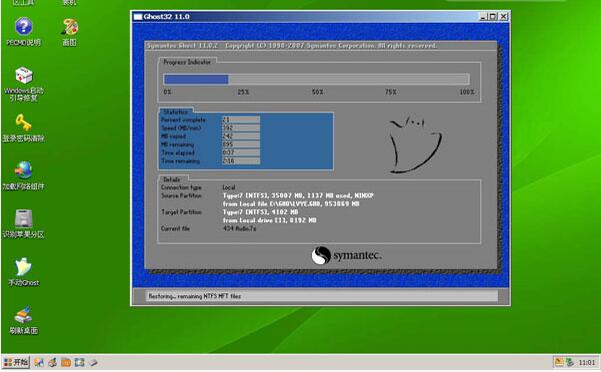Click the paintbrush quick launch icon
This screenshot has width=601, height=372.
[x=53, y=362]
